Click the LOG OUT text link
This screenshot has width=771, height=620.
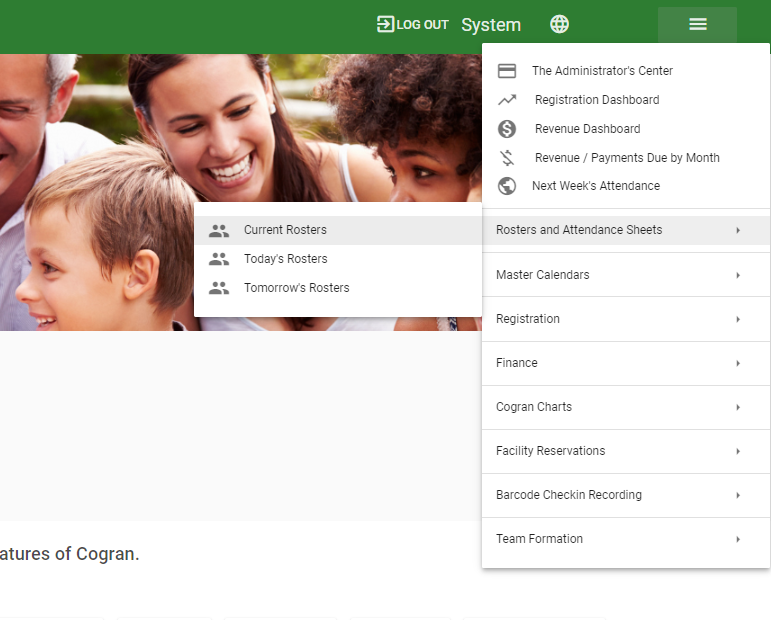(x=422, y=25)
